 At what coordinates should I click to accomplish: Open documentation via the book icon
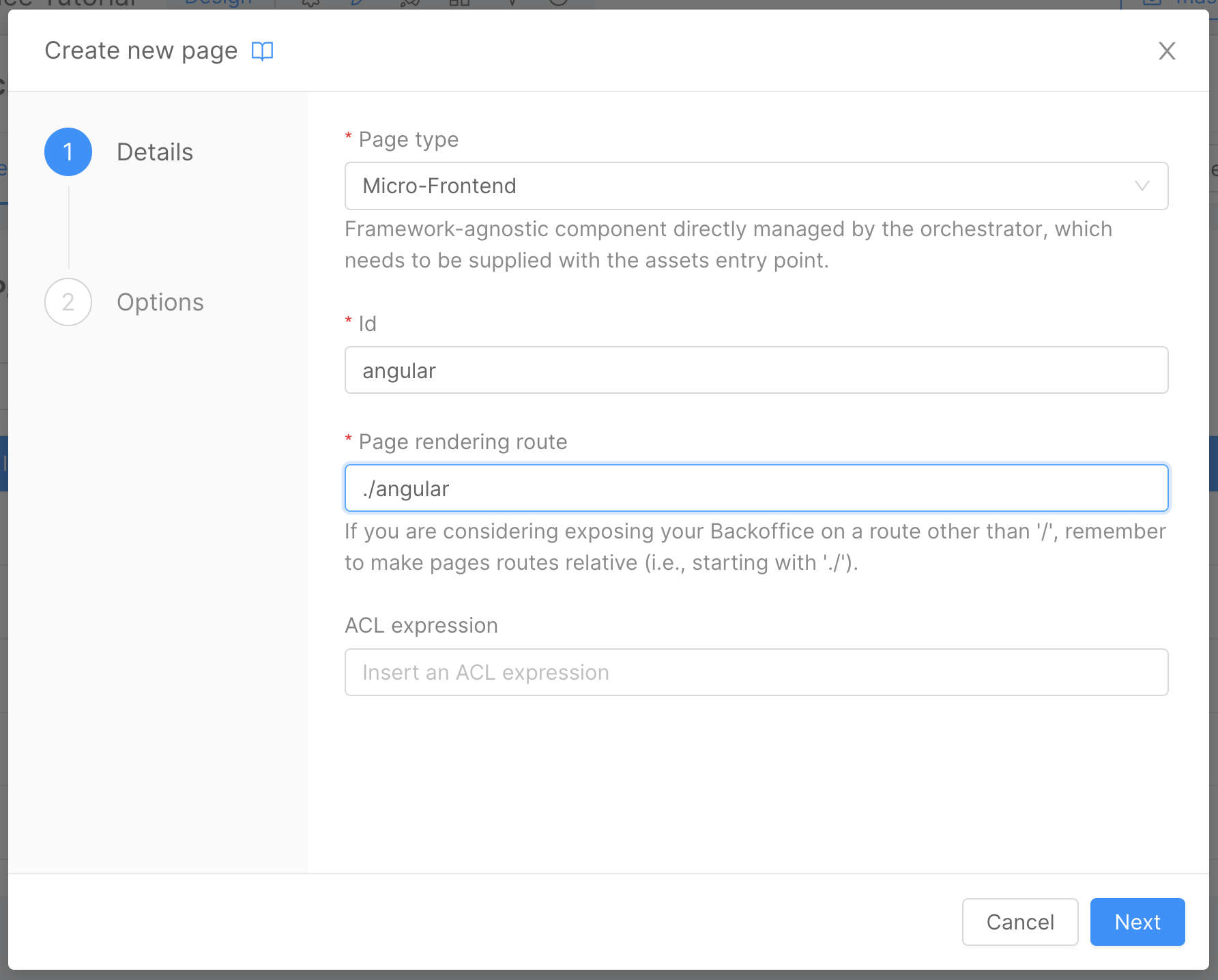pos(263,51)
